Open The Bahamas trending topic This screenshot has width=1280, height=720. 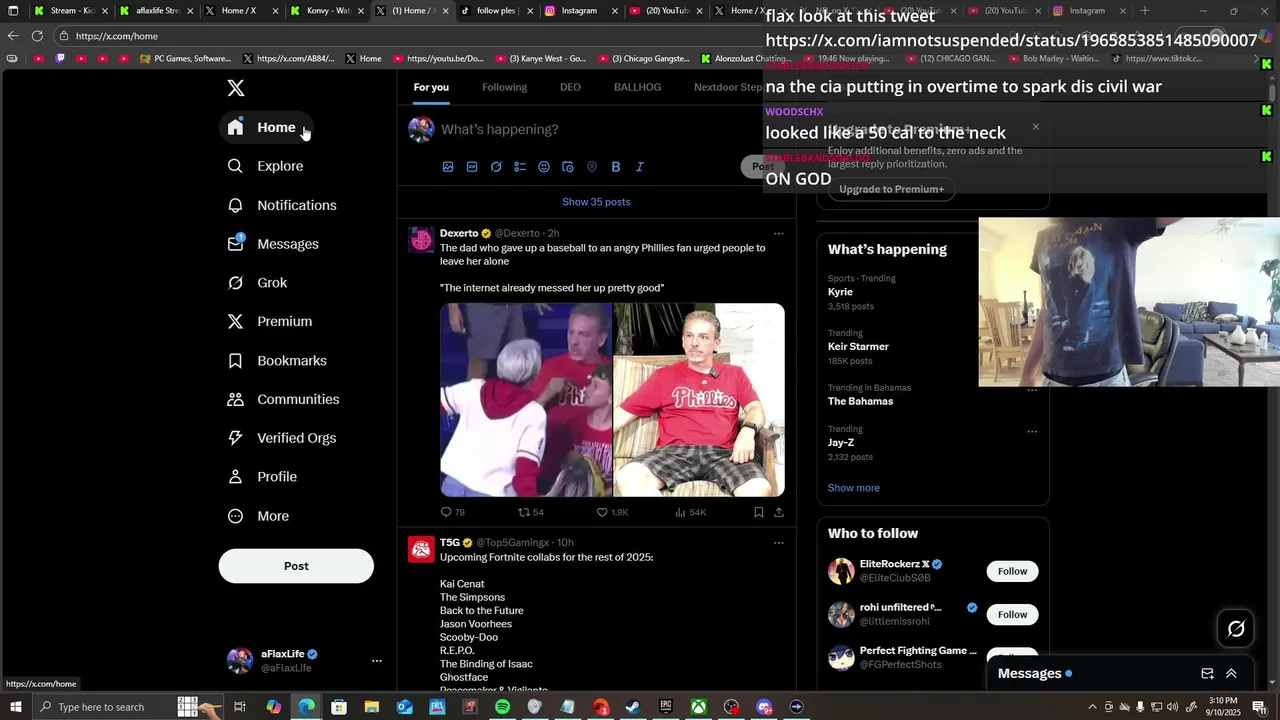[860, 401]
